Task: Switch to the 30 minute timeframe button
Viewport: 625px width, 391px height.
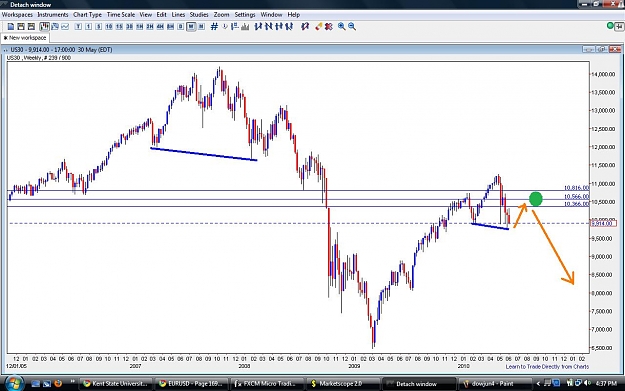Action: coord(129,27)
